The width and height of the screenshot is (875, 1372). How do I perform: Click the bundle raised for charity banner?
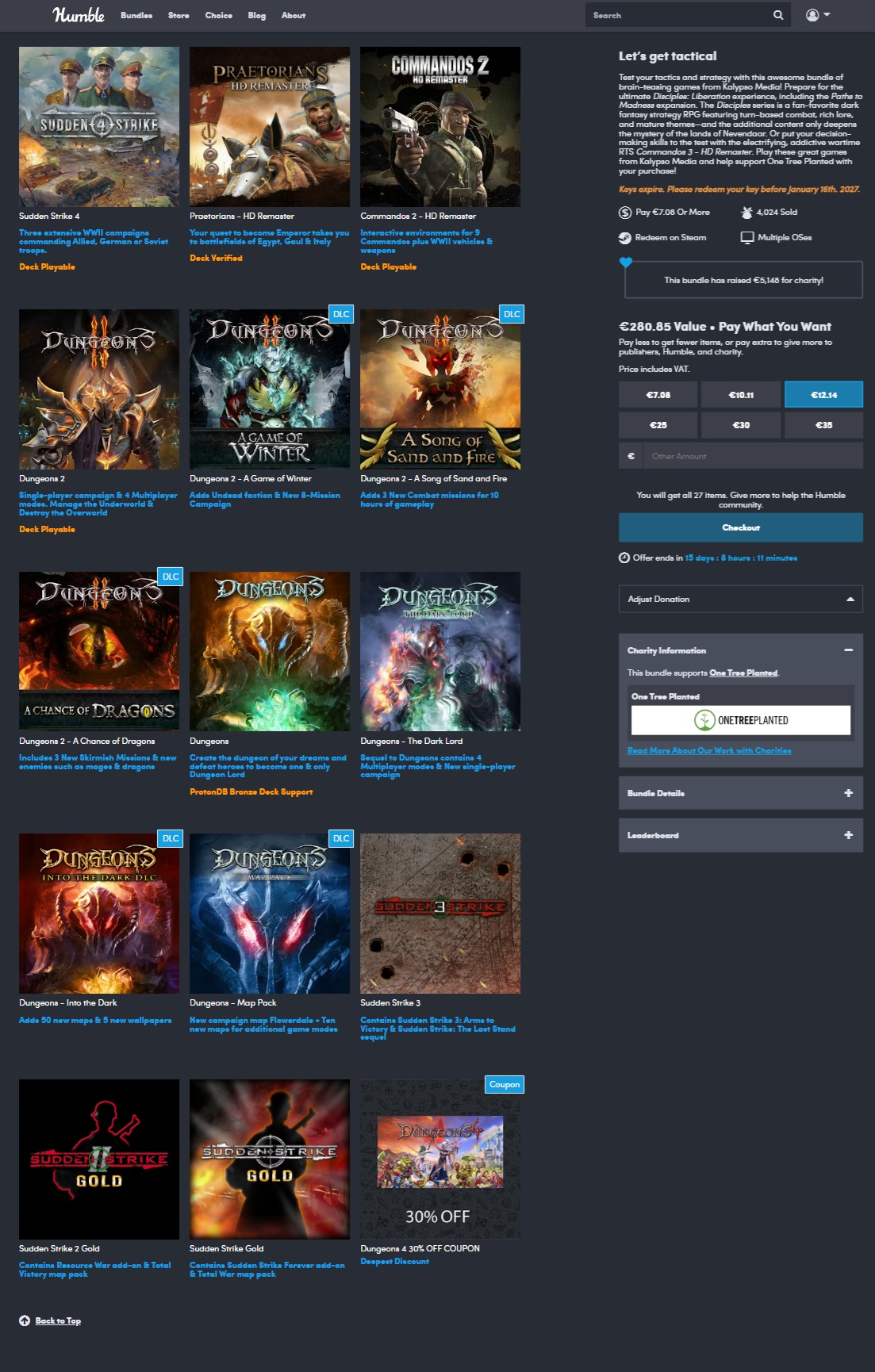coord(743,280)
